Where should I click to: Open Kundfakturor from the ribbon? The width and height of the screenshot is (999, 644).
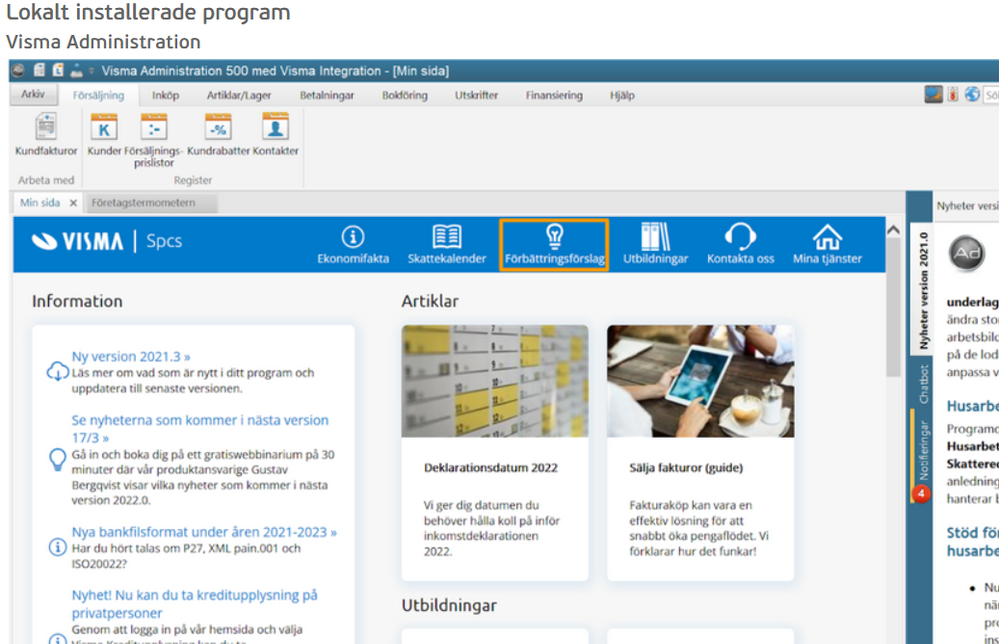[x=46, y=129]
